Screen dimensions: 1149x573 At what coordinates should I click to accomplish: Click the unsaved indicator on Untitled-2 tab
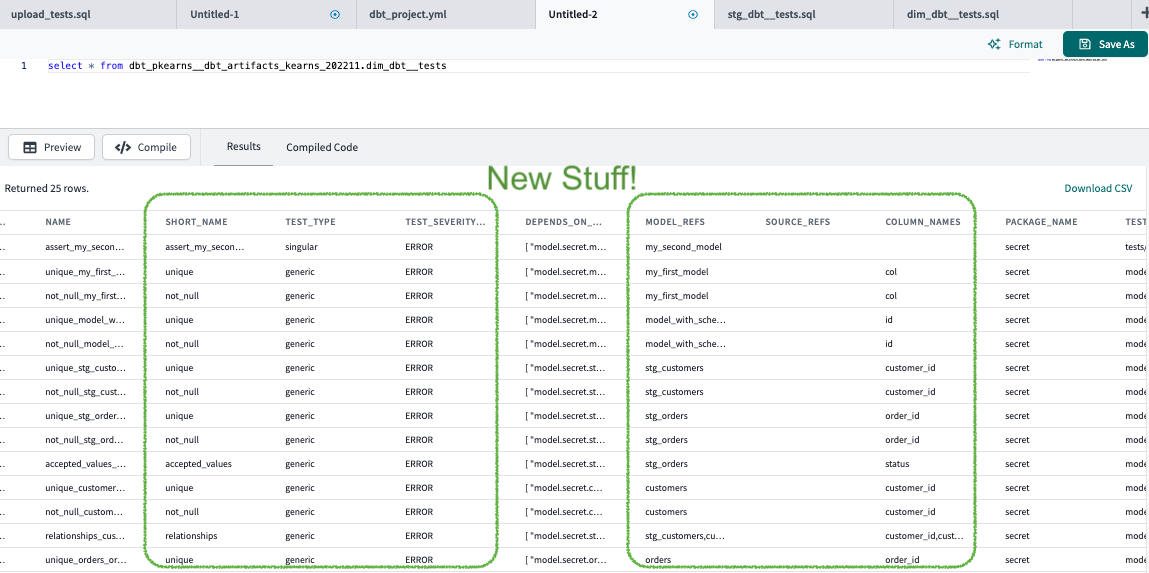pyautogui.click(x=692, y=14)
